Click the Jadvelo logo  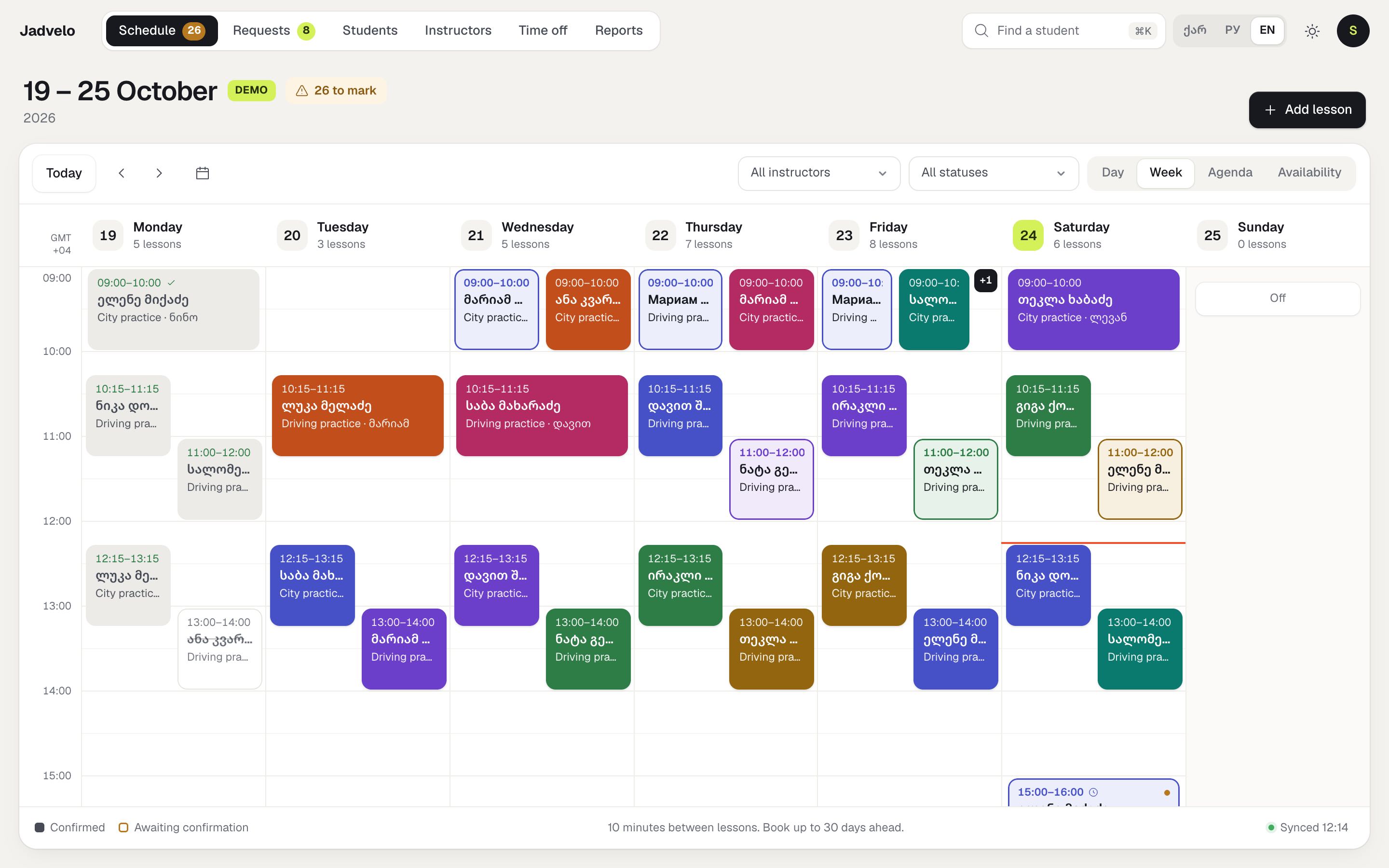click(x=48, y=31)
